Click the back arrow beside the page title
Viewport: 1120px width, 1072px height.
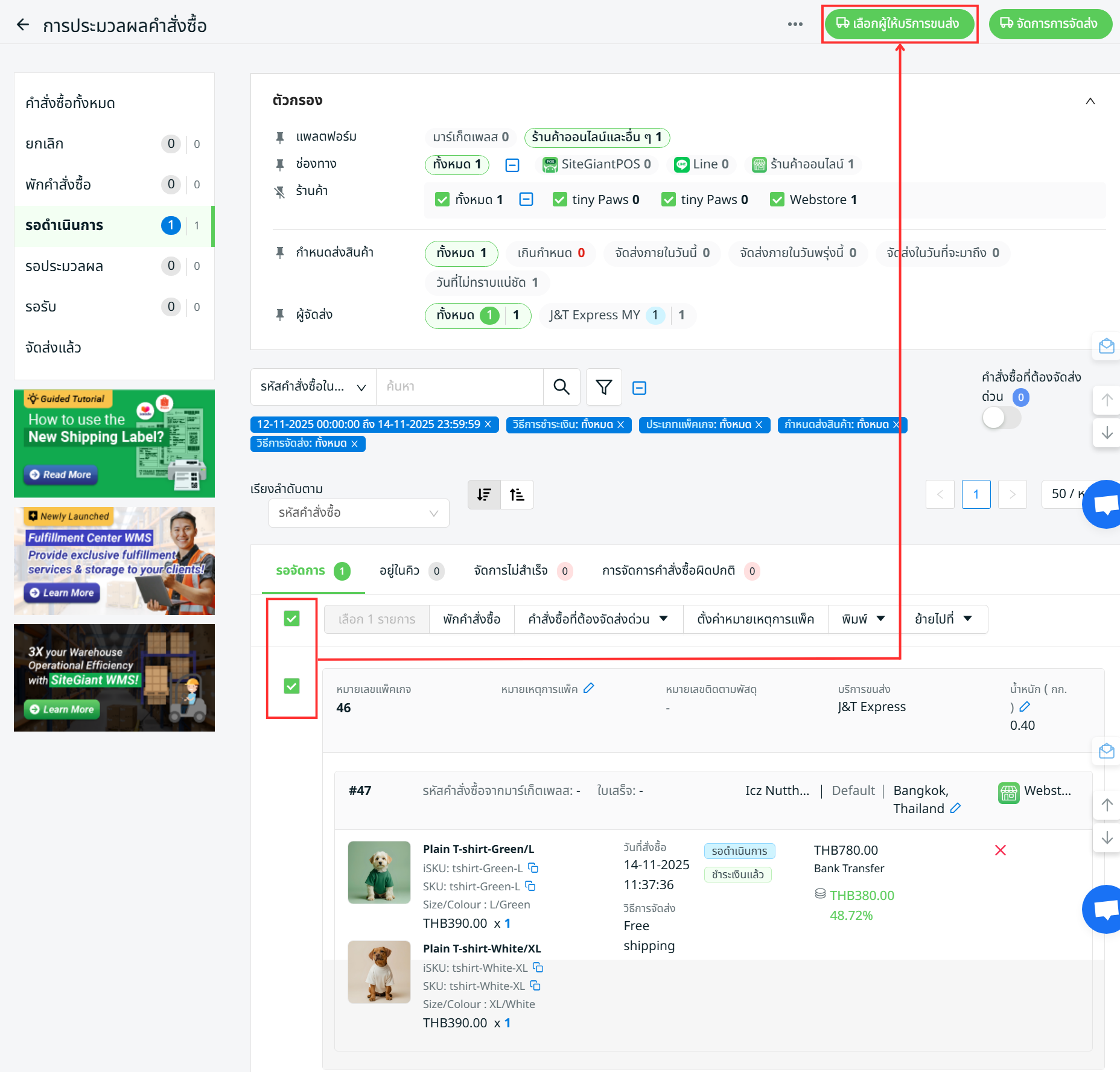coord(23,25)
